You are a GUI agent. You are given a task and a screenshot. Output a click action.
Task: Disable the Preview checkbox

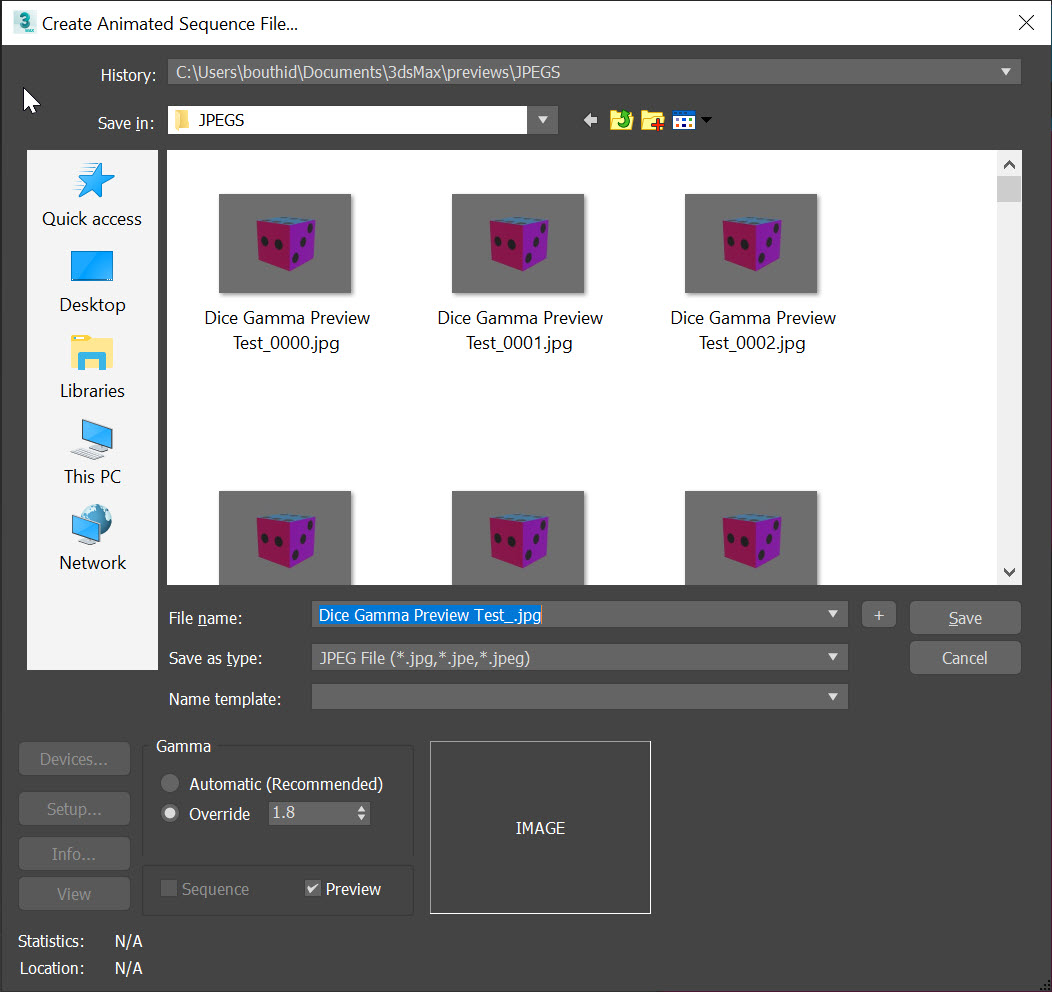pyautogui.click(x=313, y=888)
